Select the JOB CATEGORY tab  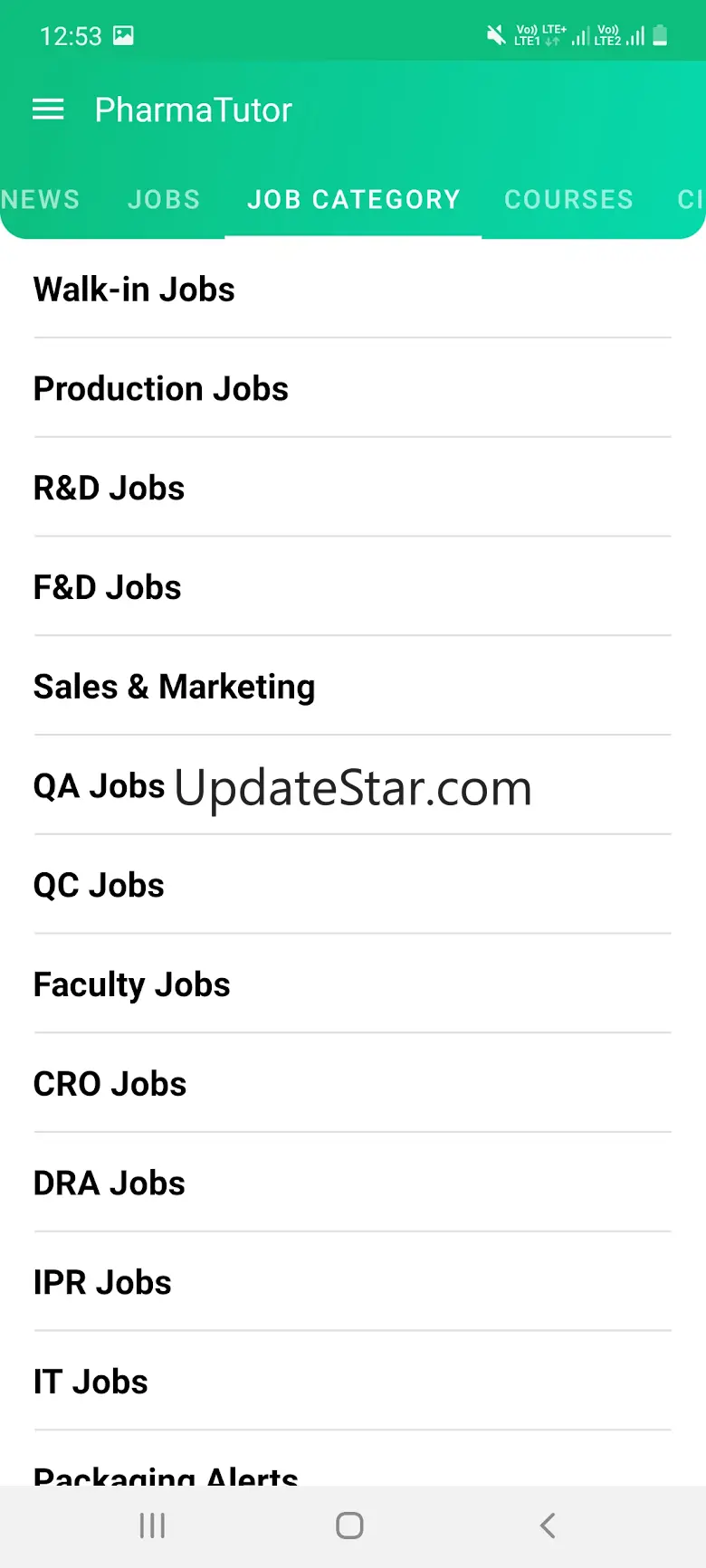click(354, 199)
